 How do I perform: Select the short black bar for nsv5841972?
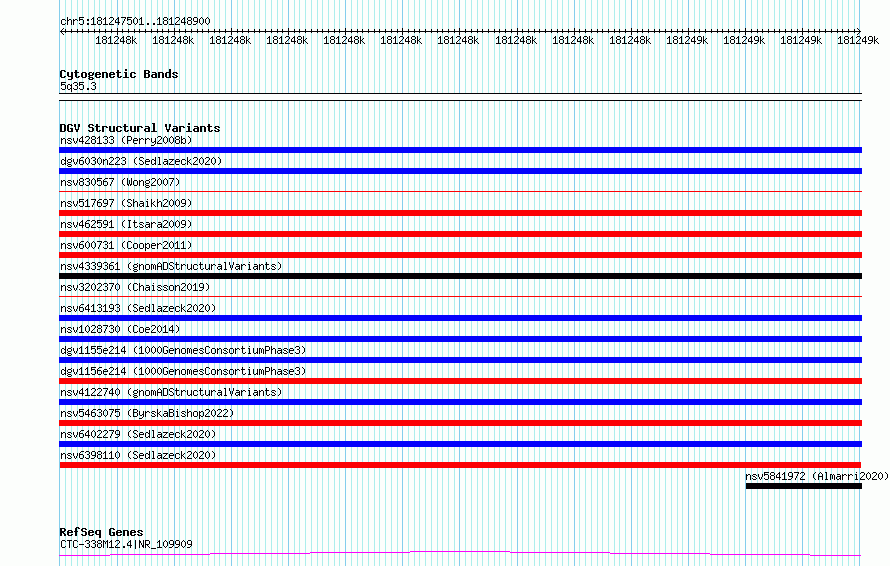[804, 486]
